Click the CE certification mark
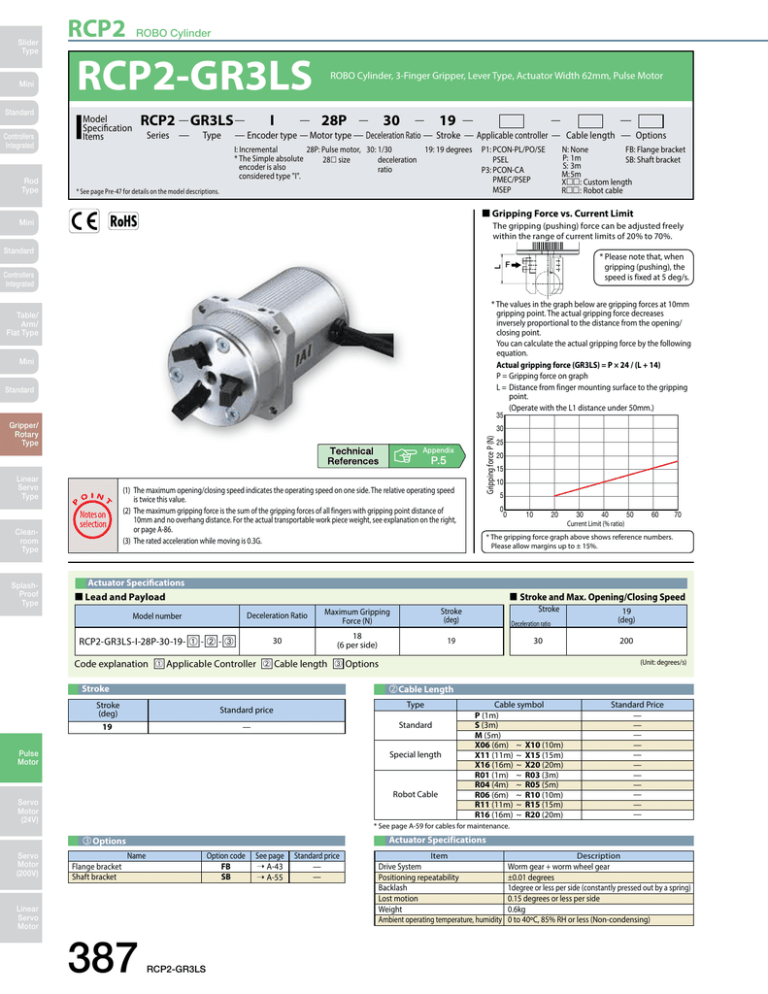This screenshot has height=994, width=768. click(84, 221)
